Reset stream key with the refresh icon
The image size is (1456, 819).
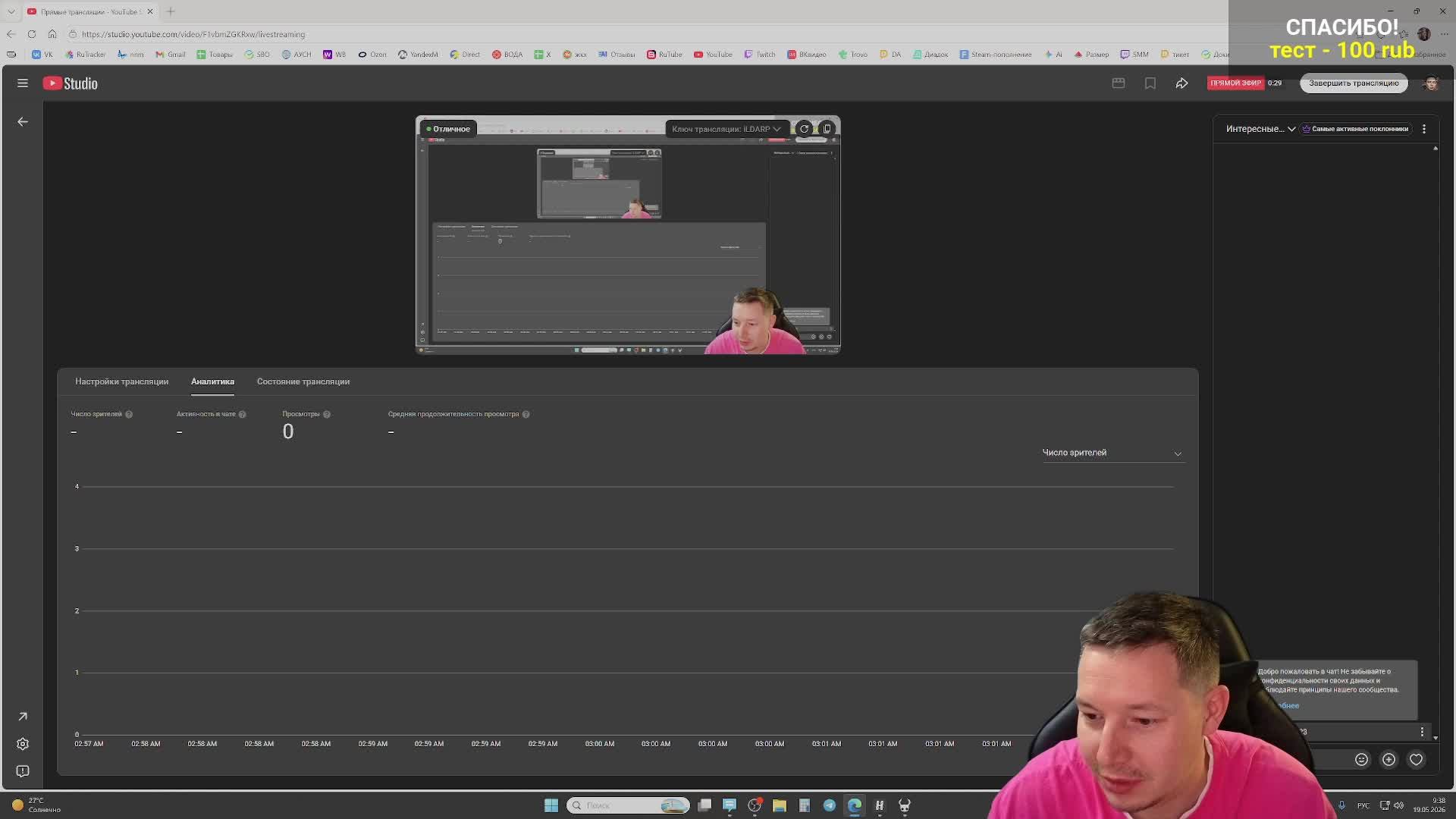click(804, 129)
